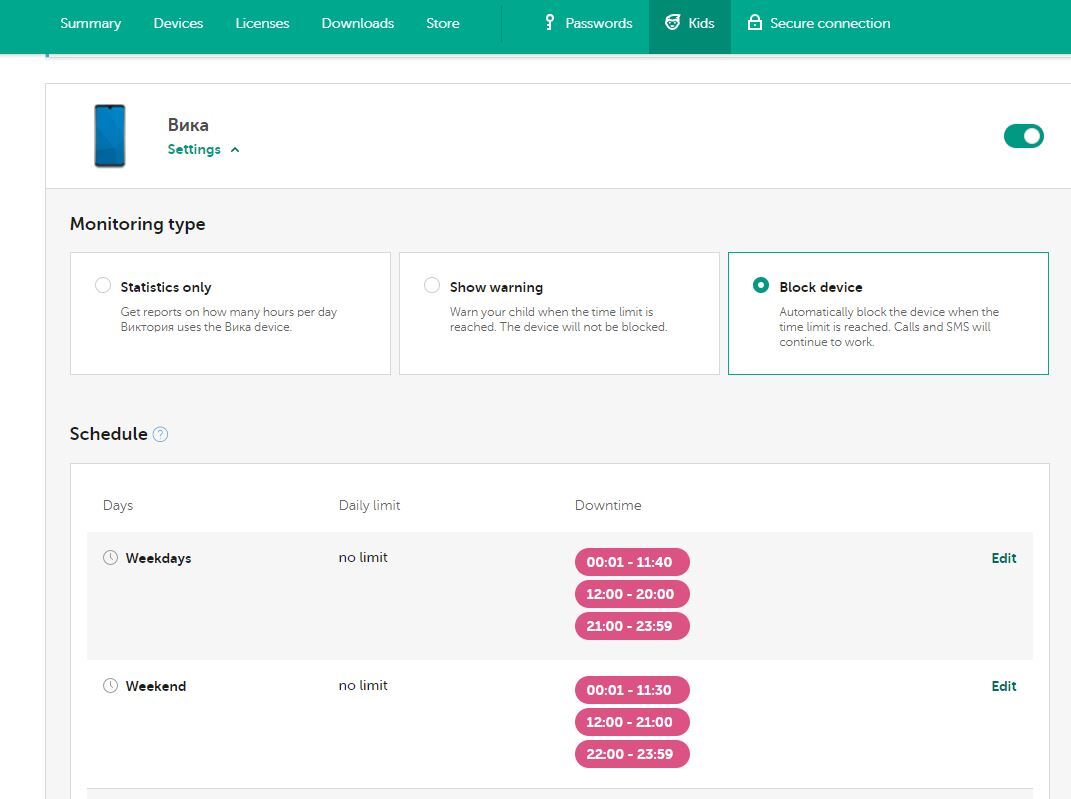Turn off the Вика device monitoring switch
This screenshot has width=1071, height=799.
pyautogui.click(x=1023, y=136)
